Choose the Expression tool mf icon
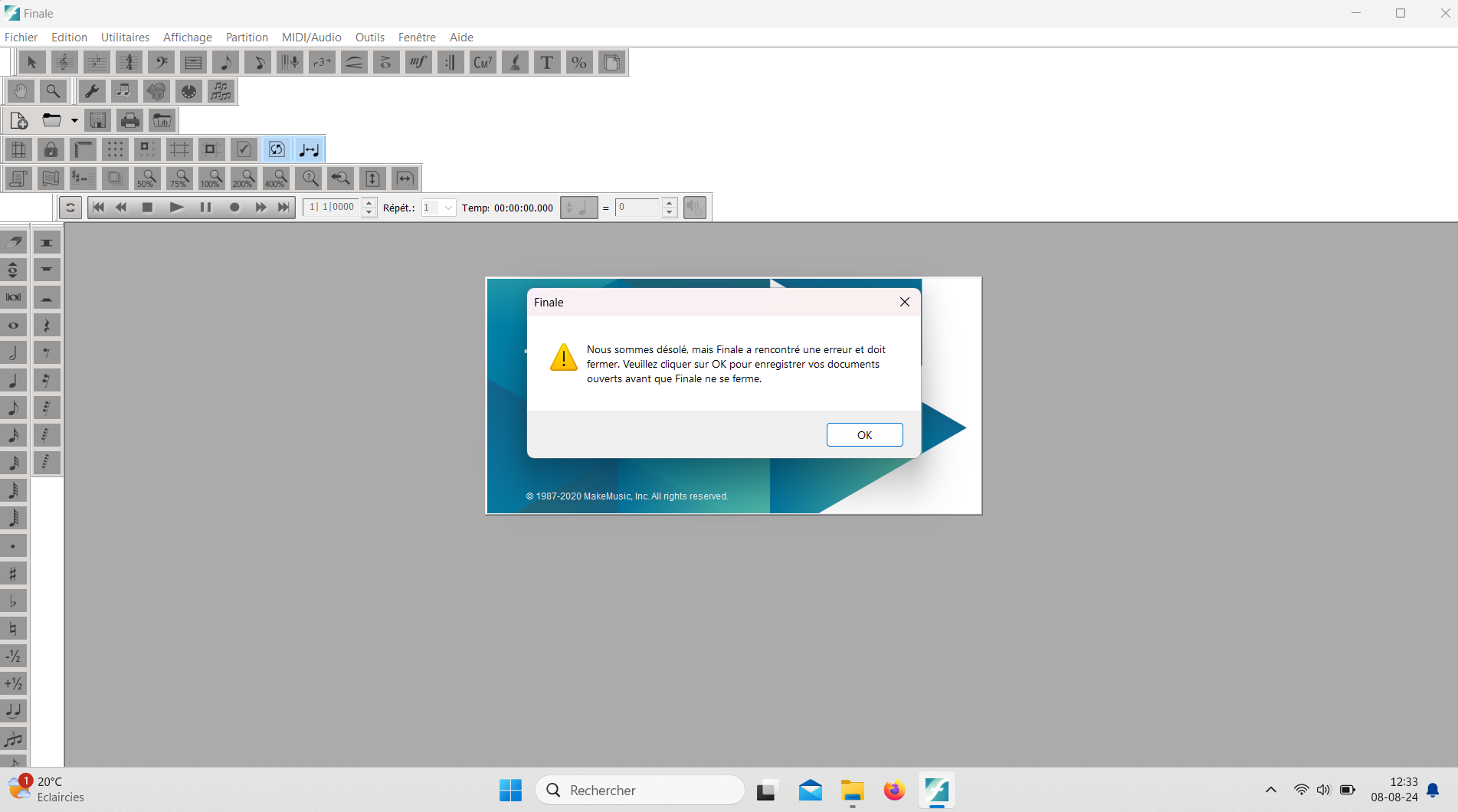1458x812 pixels. [418, 63]
